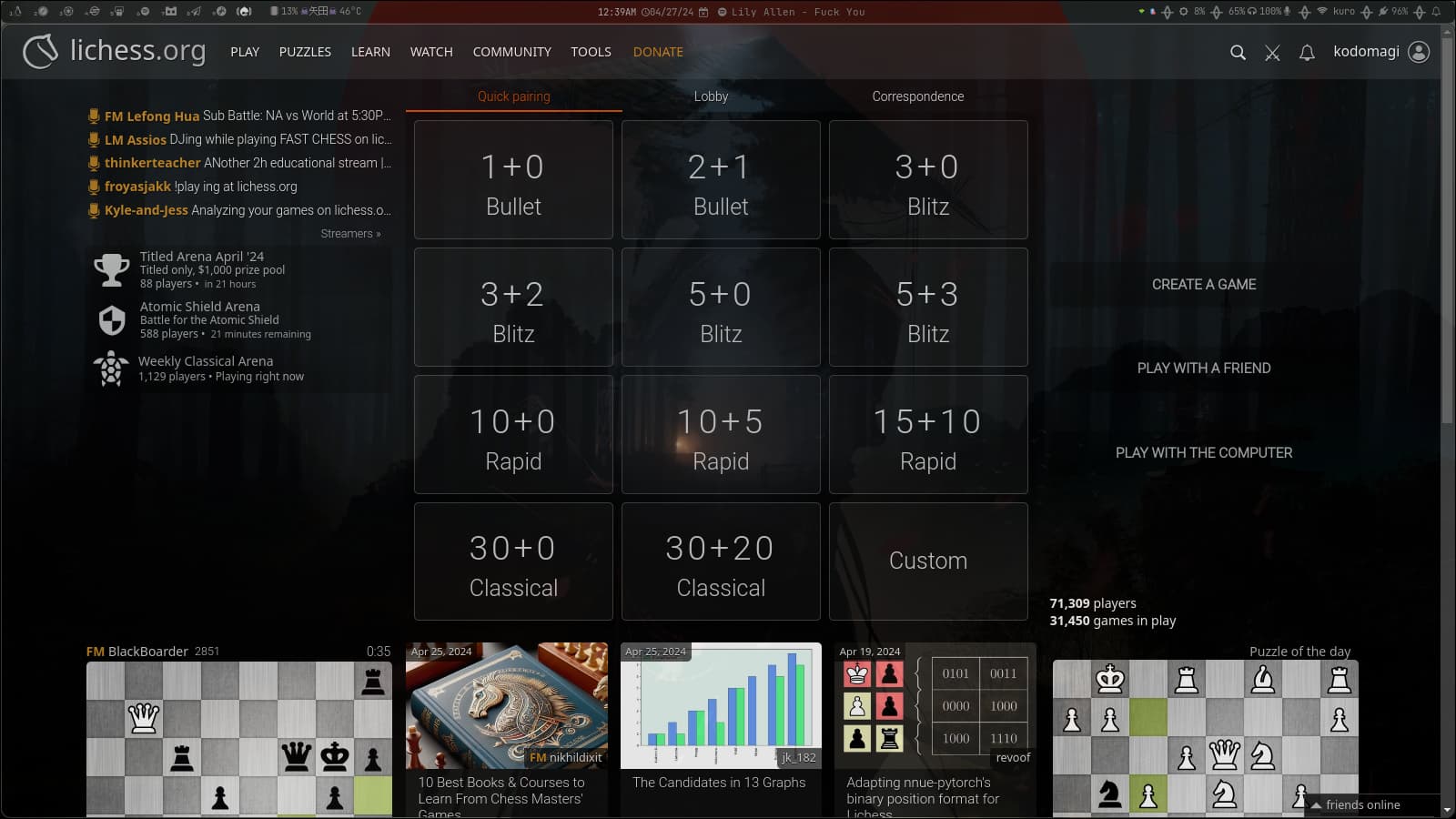Select the 10+5 Rapid pairing

point(721,435)
